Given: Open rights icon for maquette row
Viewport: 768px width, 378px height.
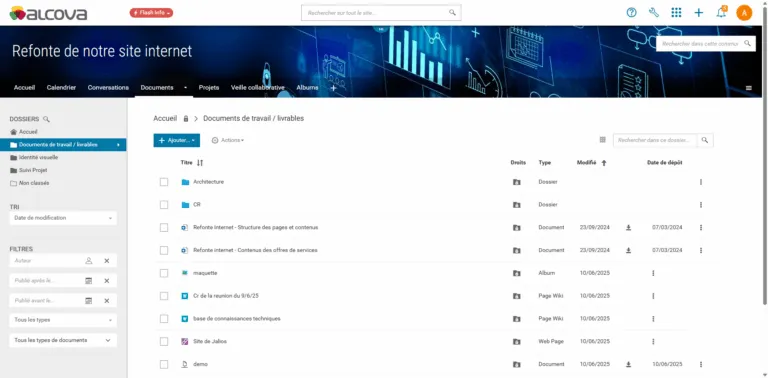Looking at the screenshot, I should point(516,273).
